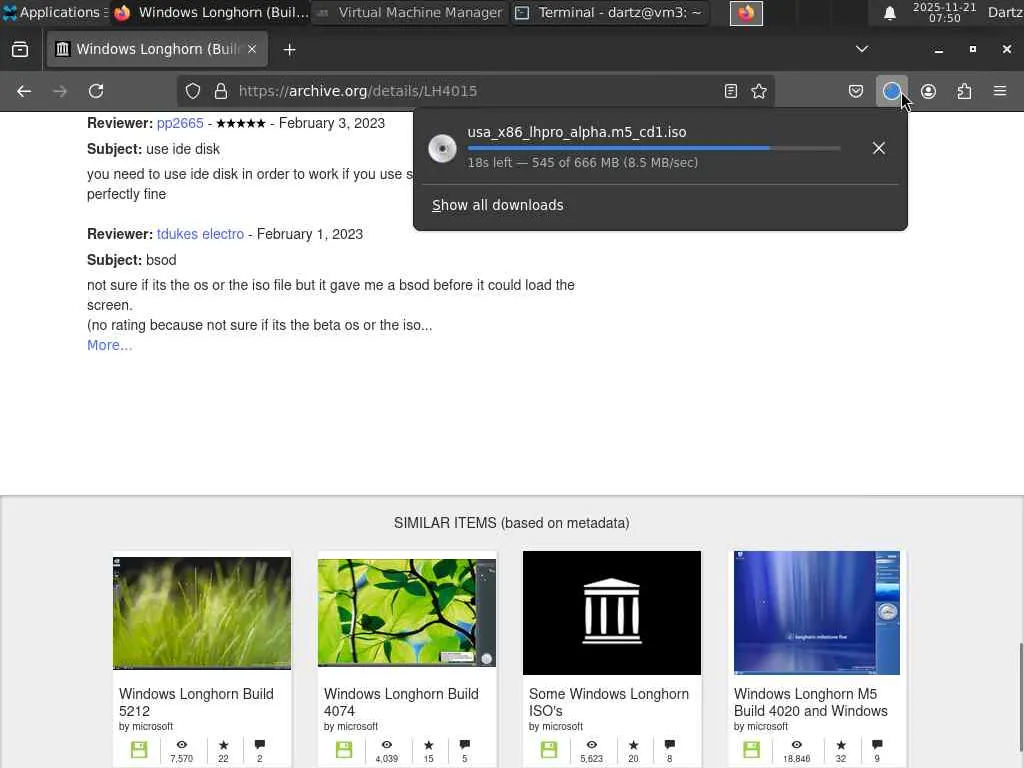Go back to the previous page

(24, 91)
